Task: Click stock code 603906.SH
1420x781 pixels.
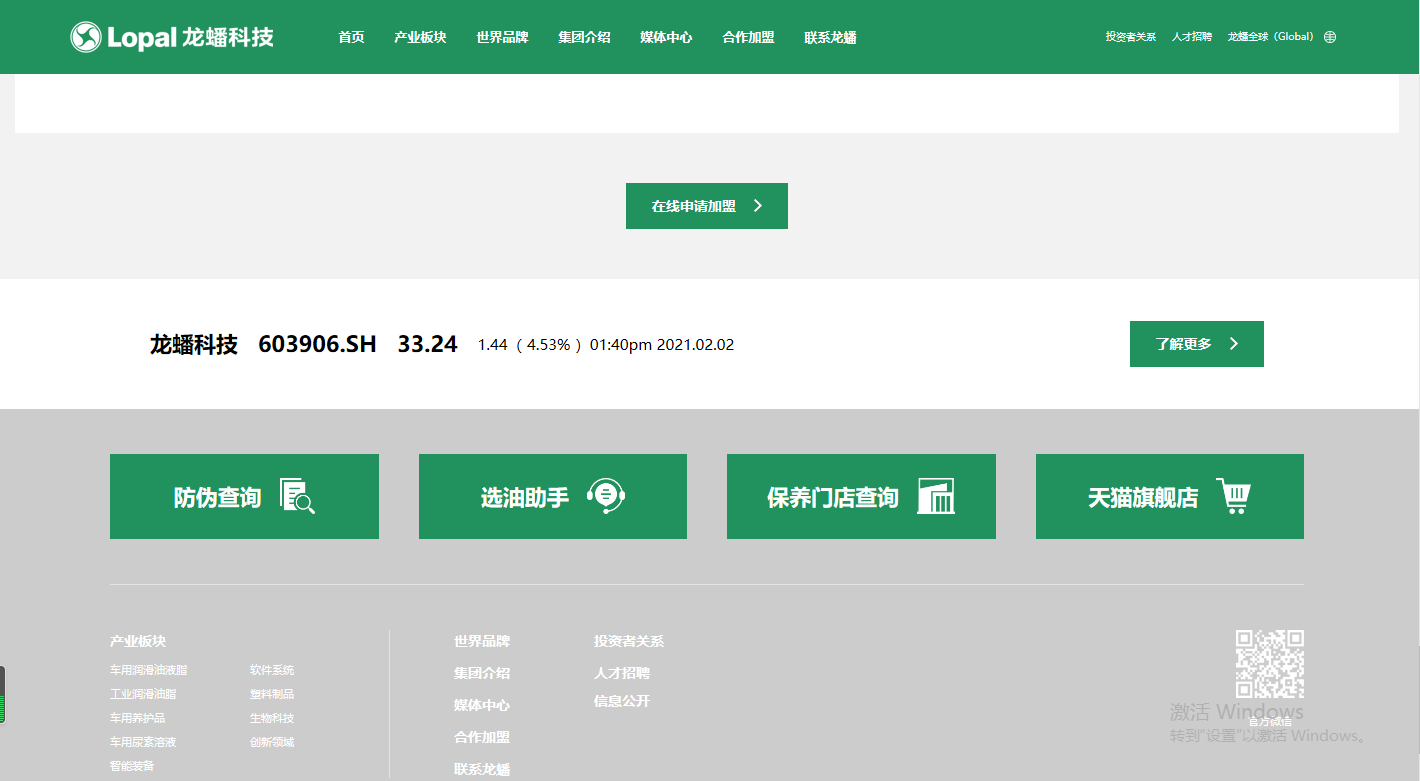Action: point(318,344)
